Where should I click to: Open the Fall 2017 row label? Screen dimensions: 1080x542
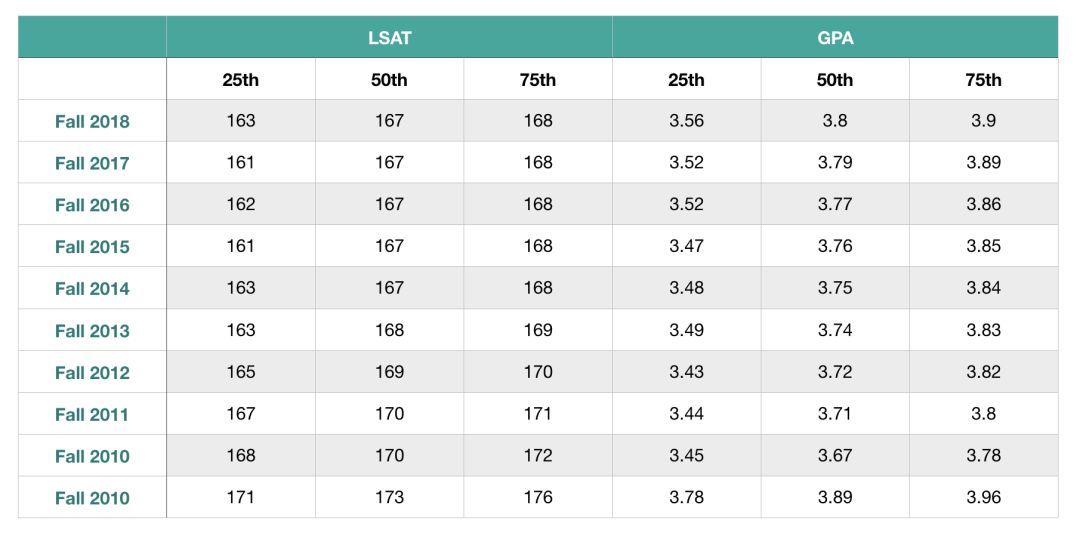(92, 163)
